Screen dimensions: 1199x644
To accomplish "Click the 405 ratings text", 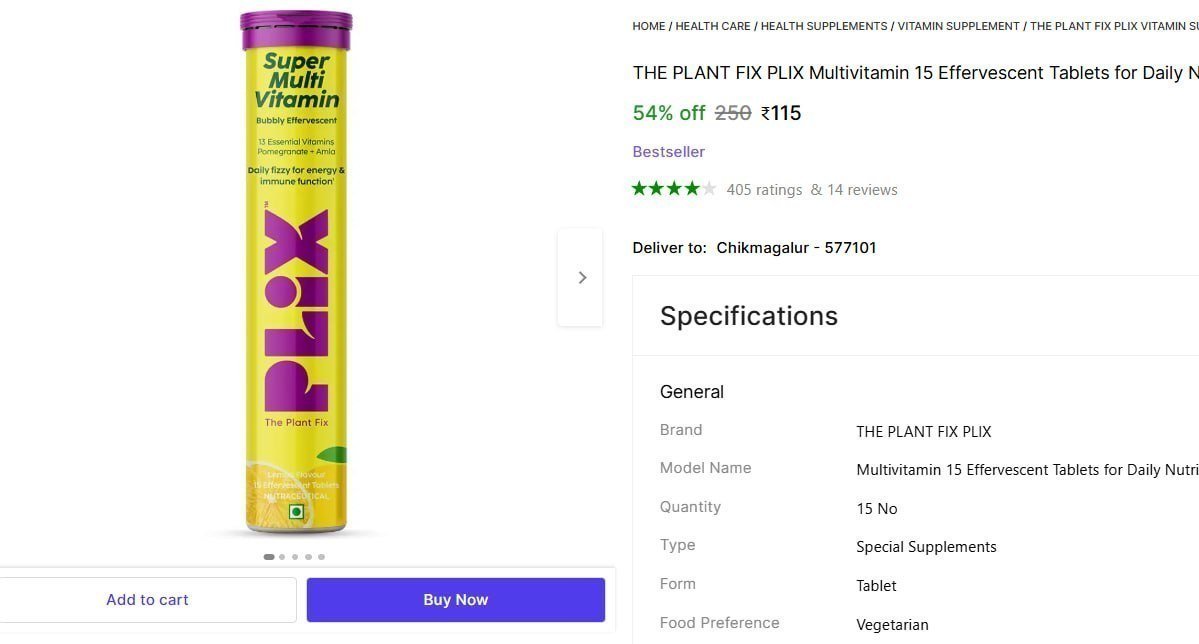I will 764,189.
